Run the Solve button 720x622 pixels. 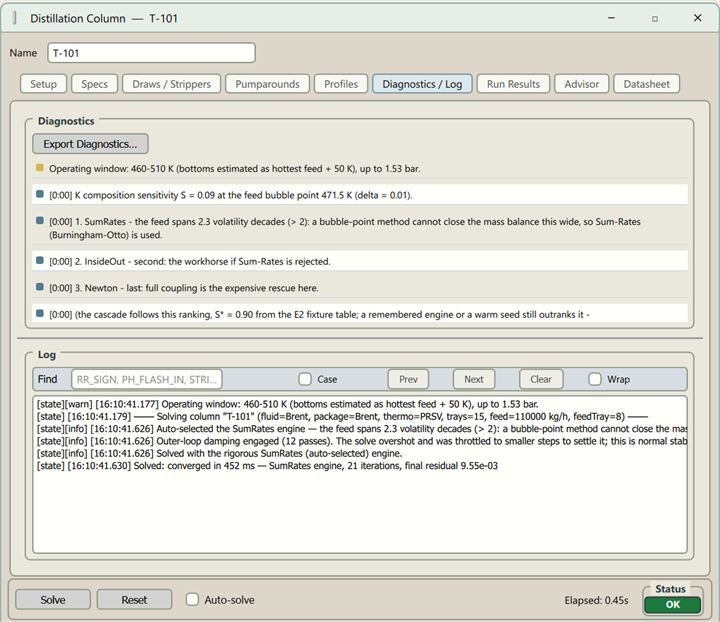coord(53,600)
